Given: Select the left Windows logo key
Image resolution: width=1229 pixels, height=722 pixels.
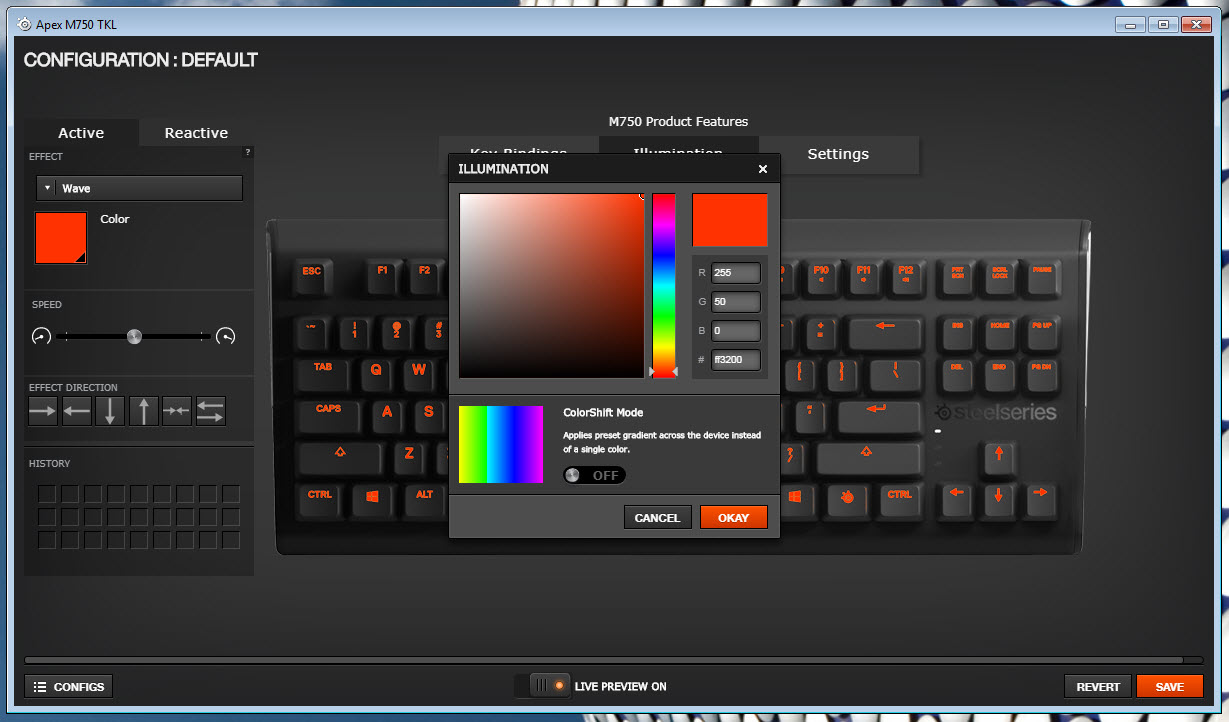Looking at the screenshot, I should pos(372,500).
